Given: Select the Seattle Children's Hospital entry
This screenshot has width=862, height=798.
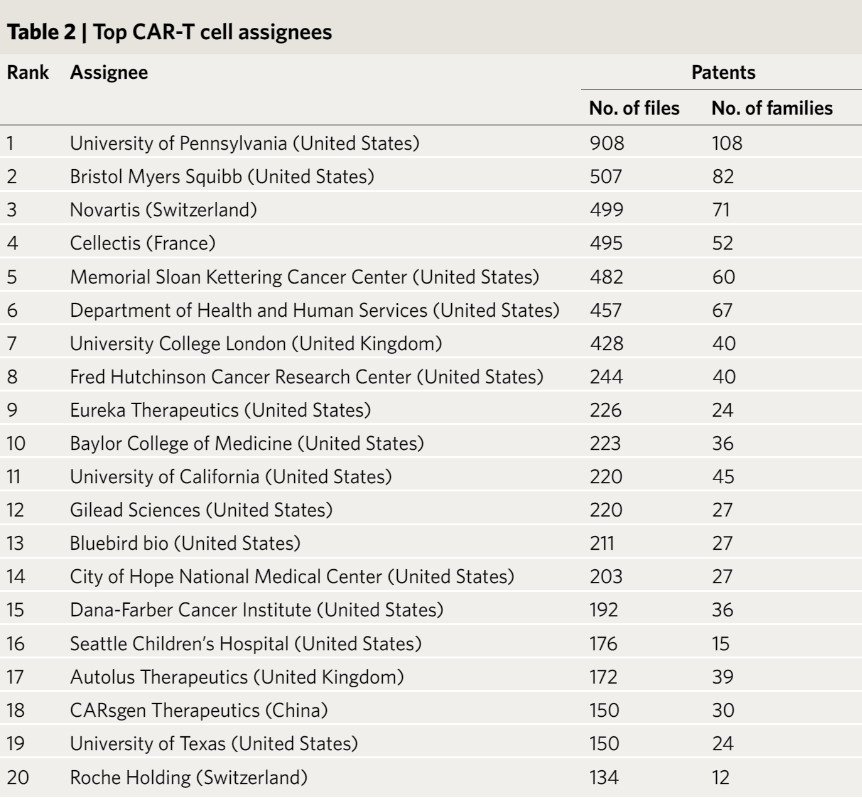Looking at the screenshot, I should (x=246, y=644).
